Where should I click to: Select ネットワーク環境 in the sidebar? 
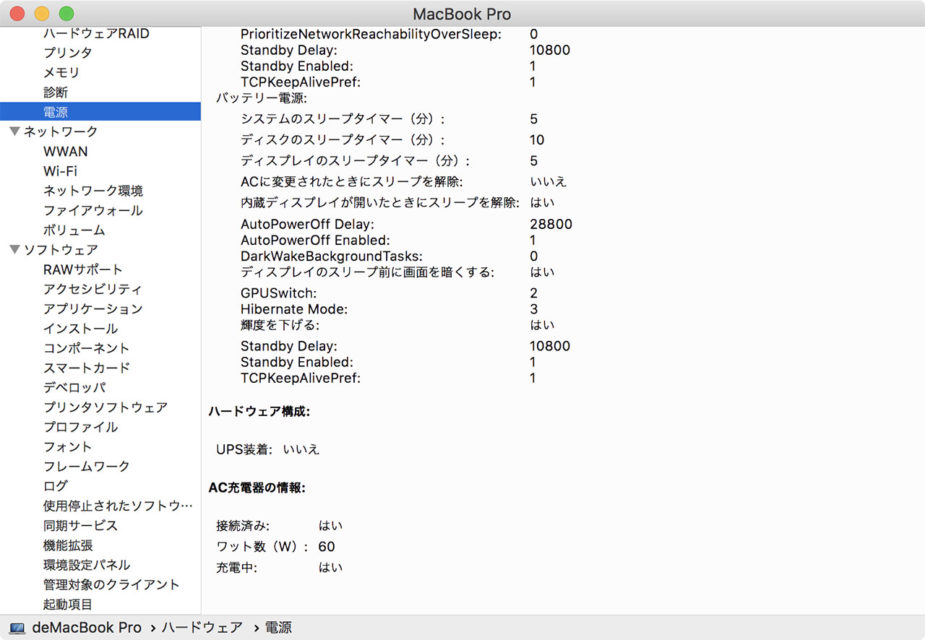[x=93, y=191]
